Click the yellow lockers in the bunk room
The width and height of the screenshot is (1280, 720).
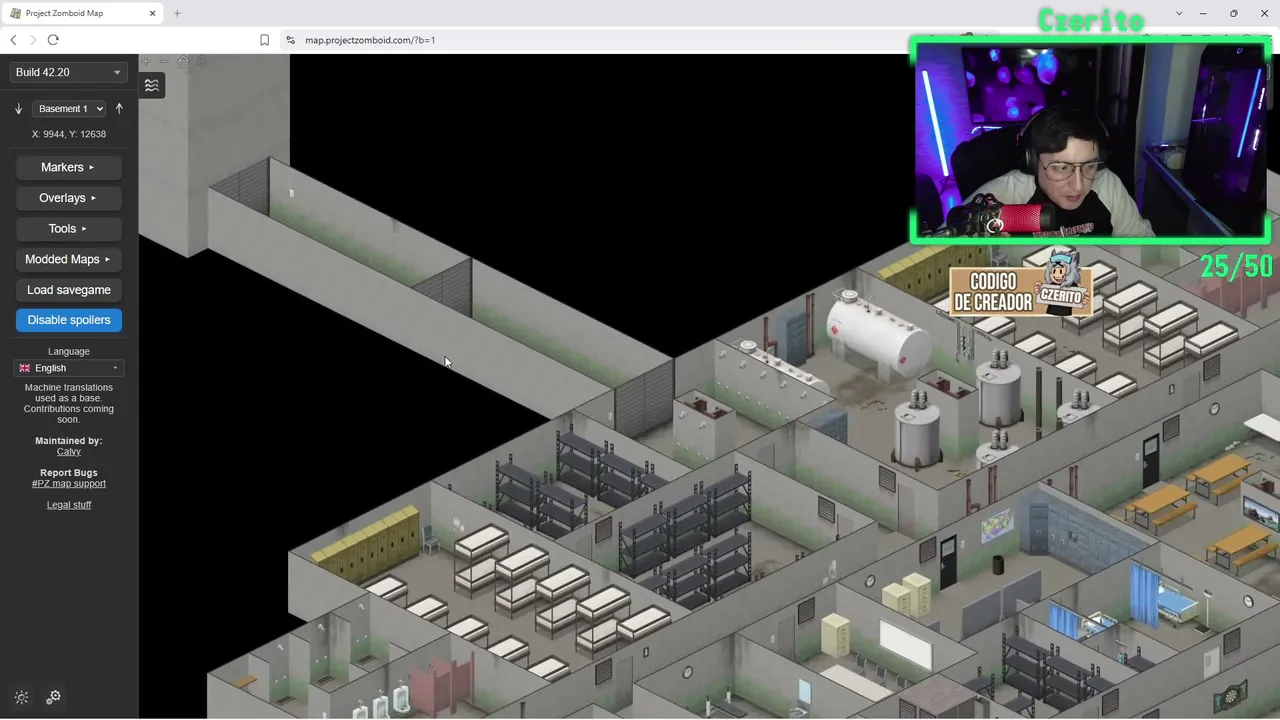[365, 544]
